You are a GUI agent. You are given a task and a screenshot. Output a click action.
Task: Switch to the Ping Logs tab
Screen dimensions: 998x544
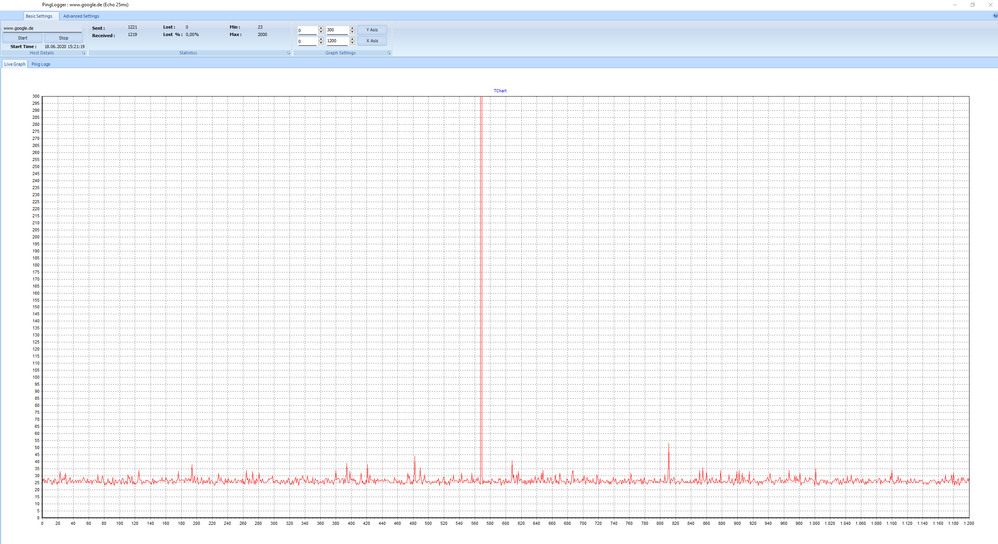41,64
